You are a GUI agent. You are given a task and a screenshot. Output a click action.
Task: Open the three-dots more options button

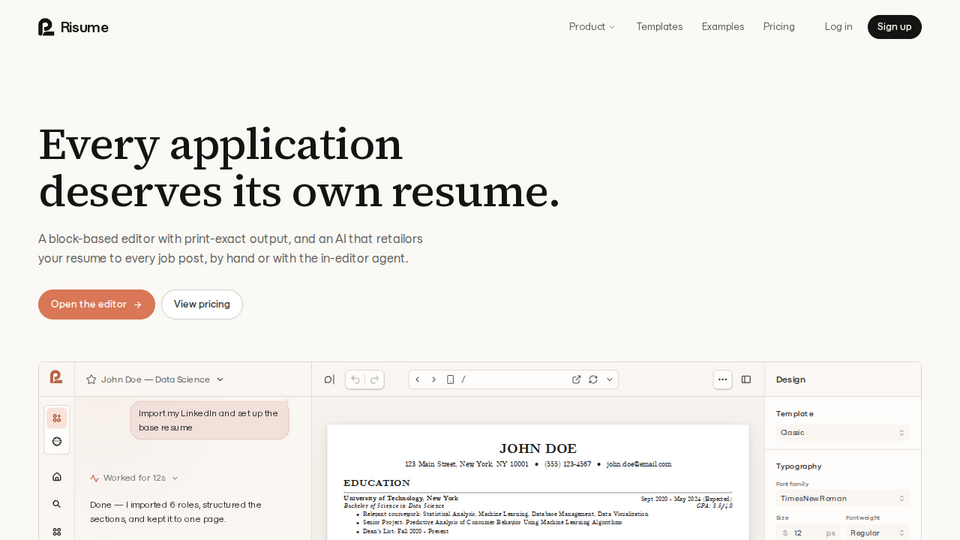(722, 380)
